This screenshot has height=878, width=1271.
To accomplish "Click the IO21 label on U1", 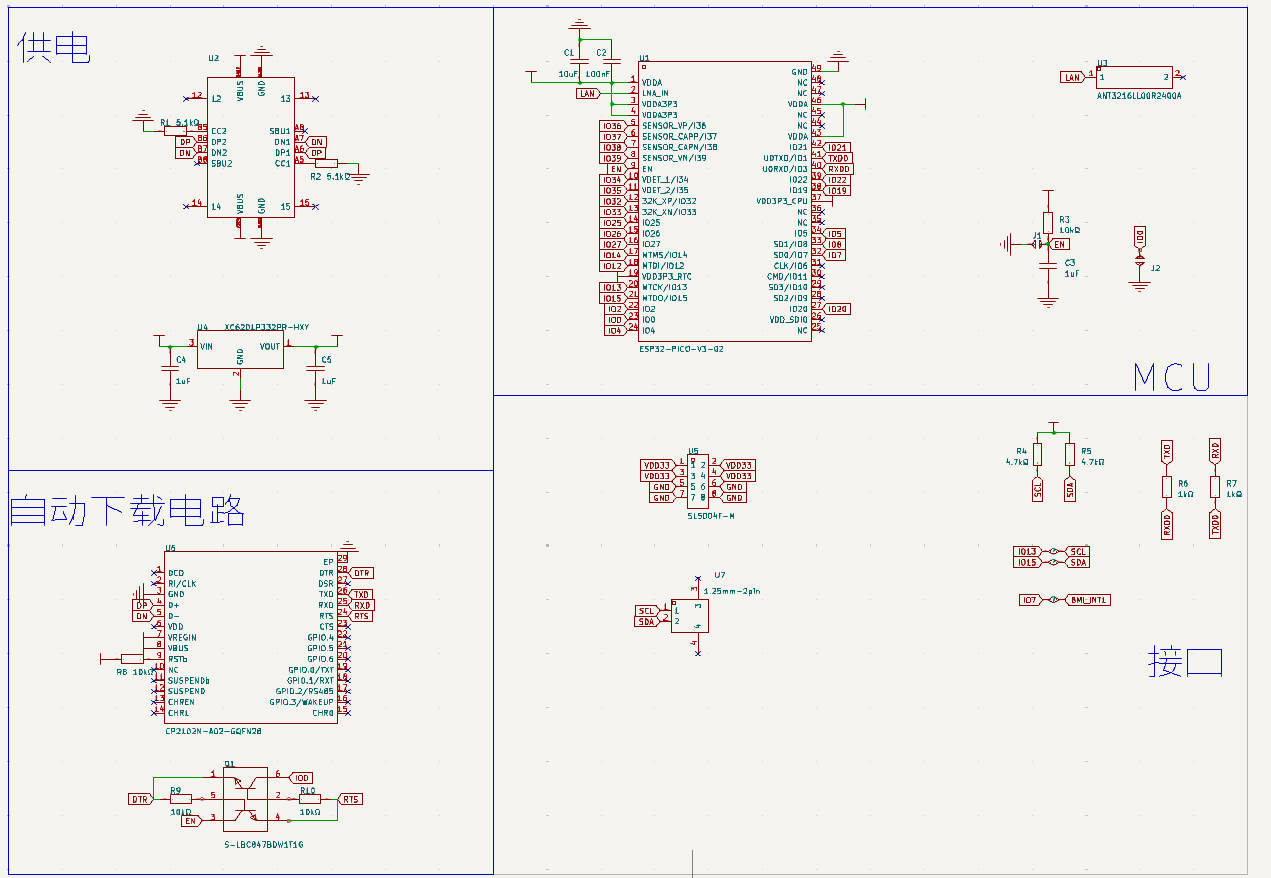I will pyautogui.click(x=837, y=148).
